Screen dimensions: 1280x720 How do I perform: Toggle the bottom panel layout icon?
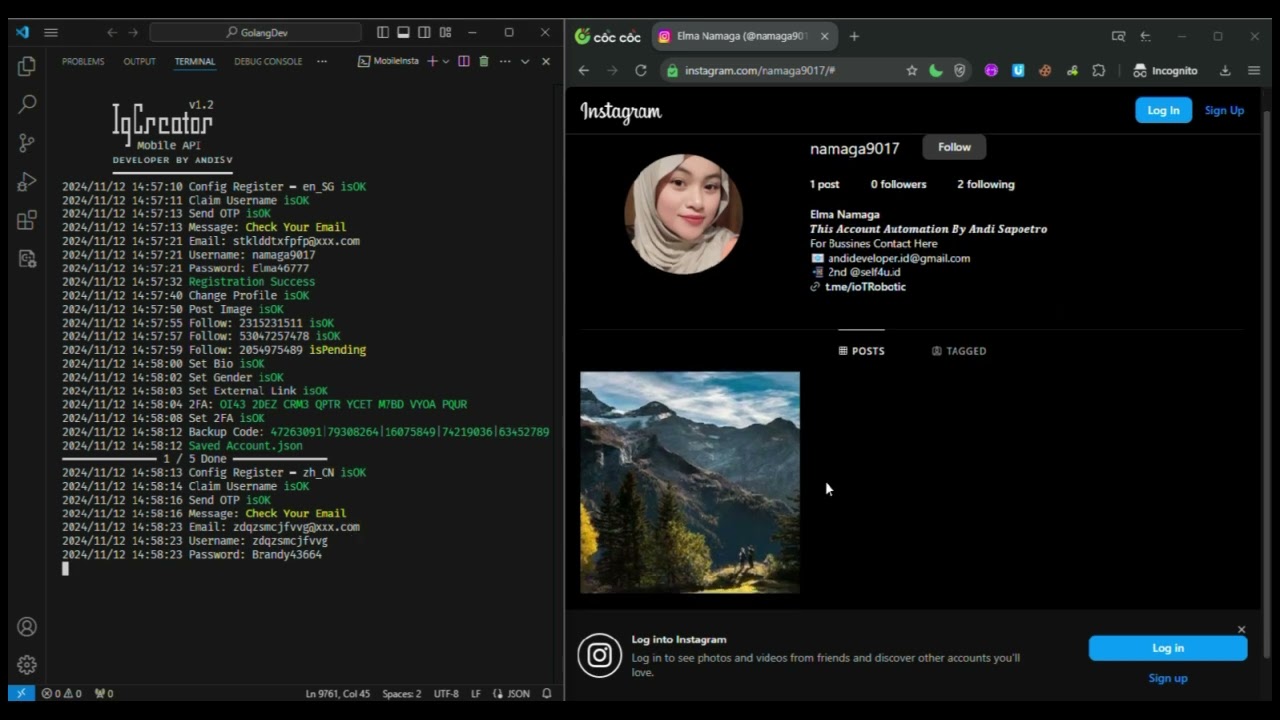click(403, 32)
